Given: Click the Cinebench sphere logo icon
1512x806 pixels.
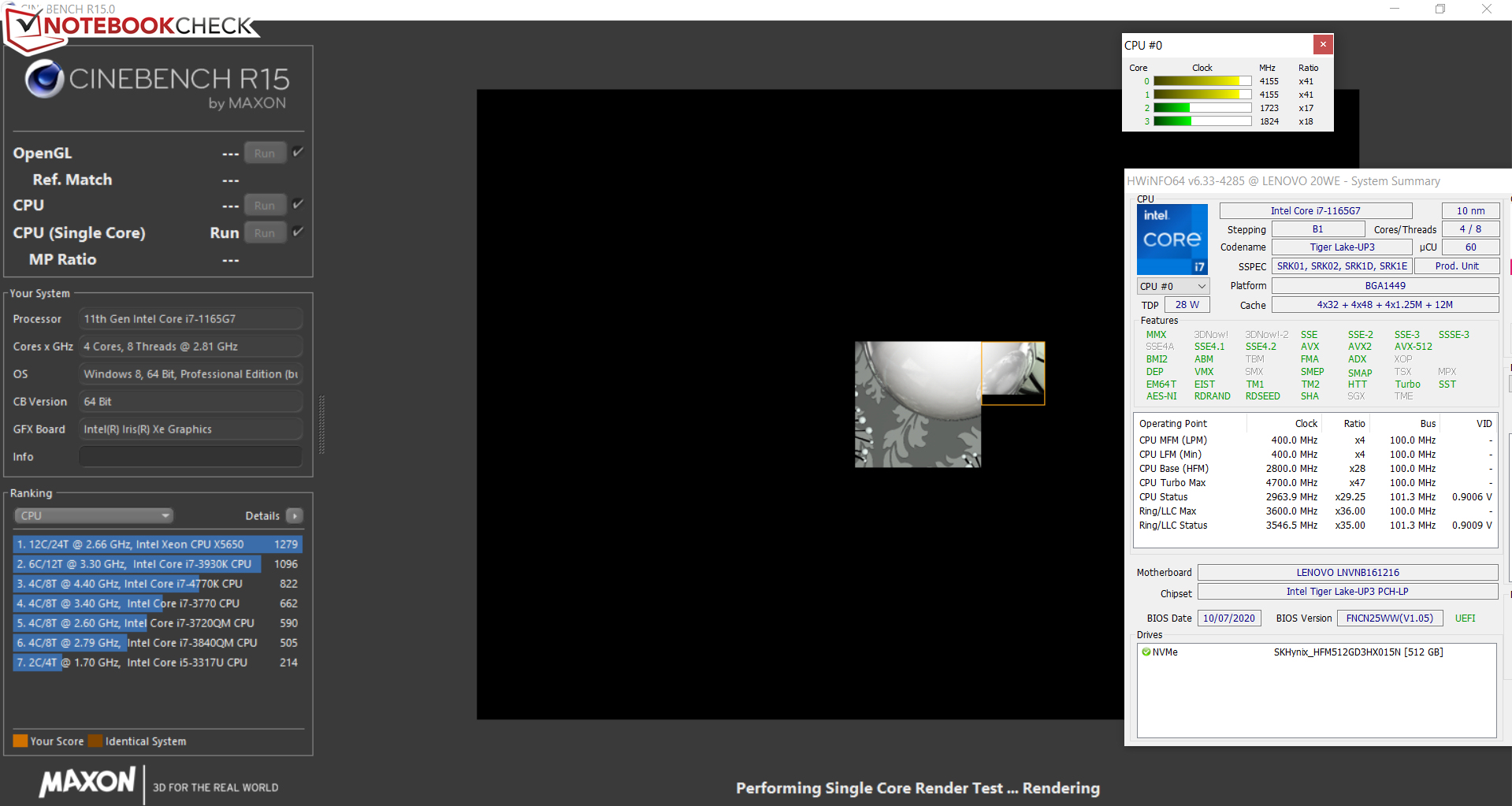Looking at the screenshot, I should (x=44, y=79).
